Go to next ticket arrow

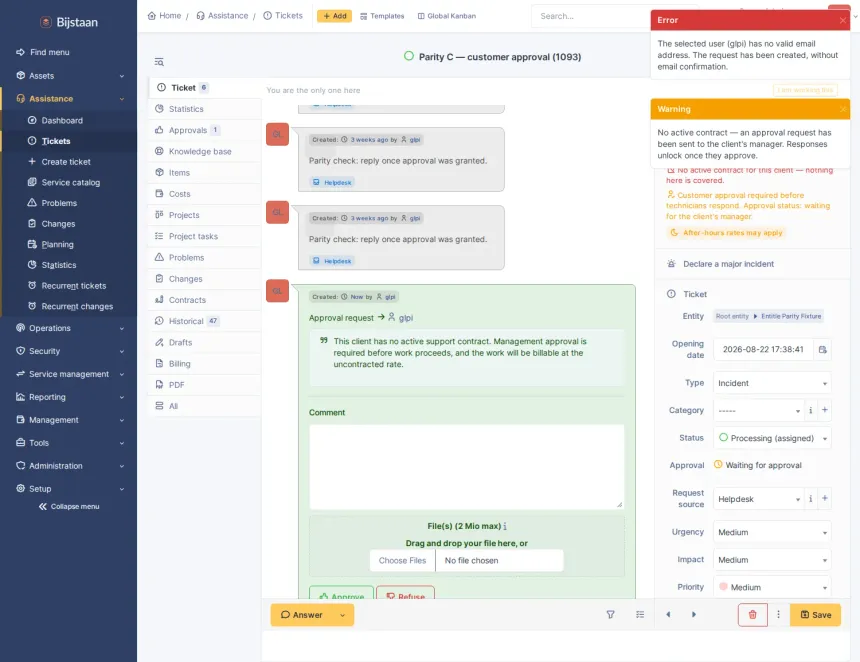694,615
